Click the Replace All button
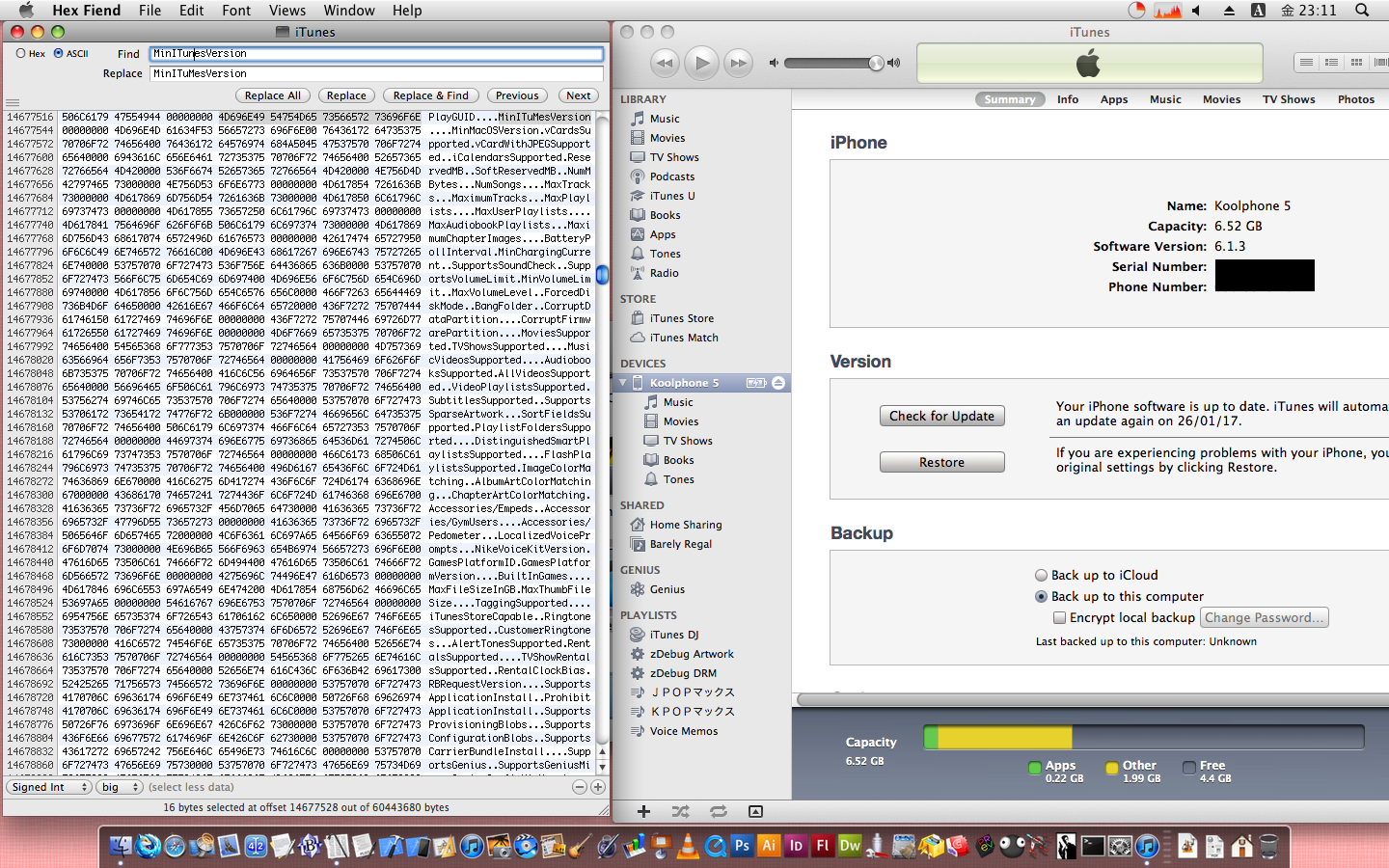This screenshot has width=1389, height=868. click(x=272, y=95)
